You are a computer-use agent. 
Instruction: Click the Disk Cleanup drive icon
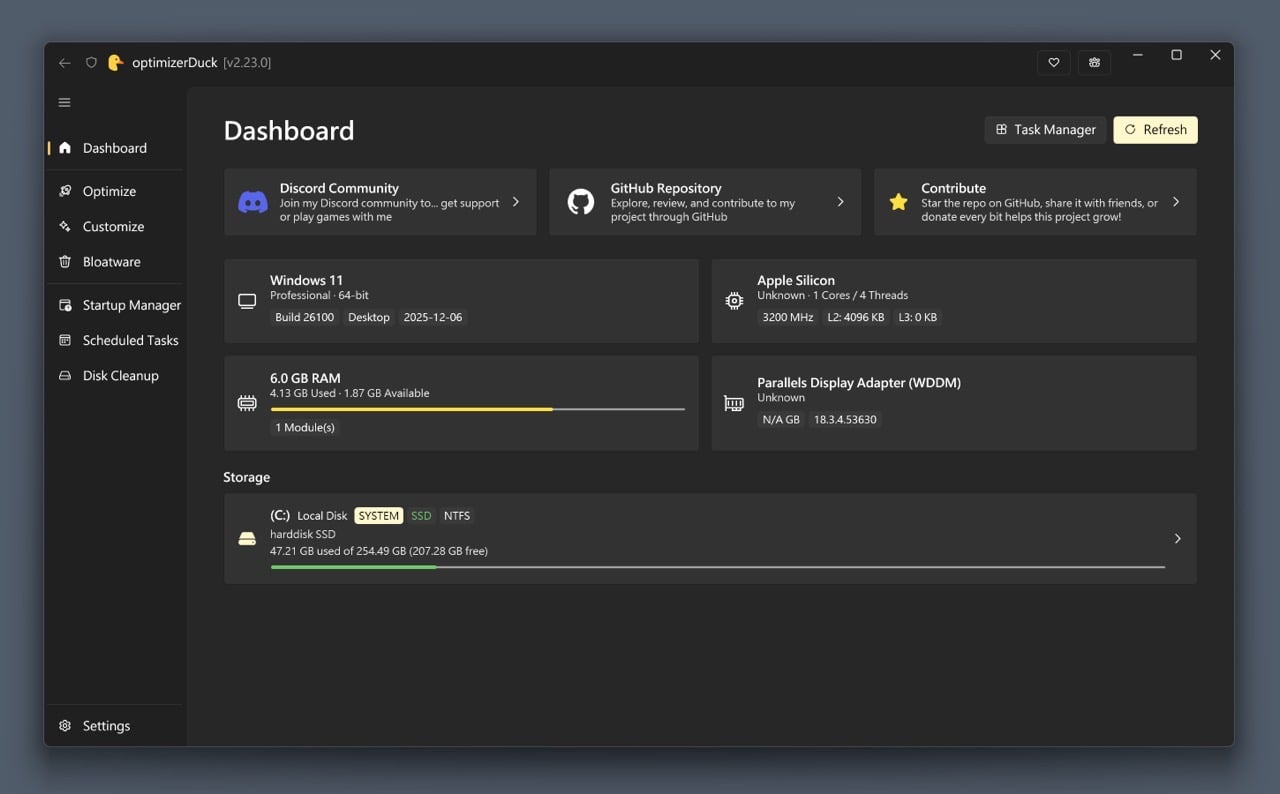pos(65,376)
